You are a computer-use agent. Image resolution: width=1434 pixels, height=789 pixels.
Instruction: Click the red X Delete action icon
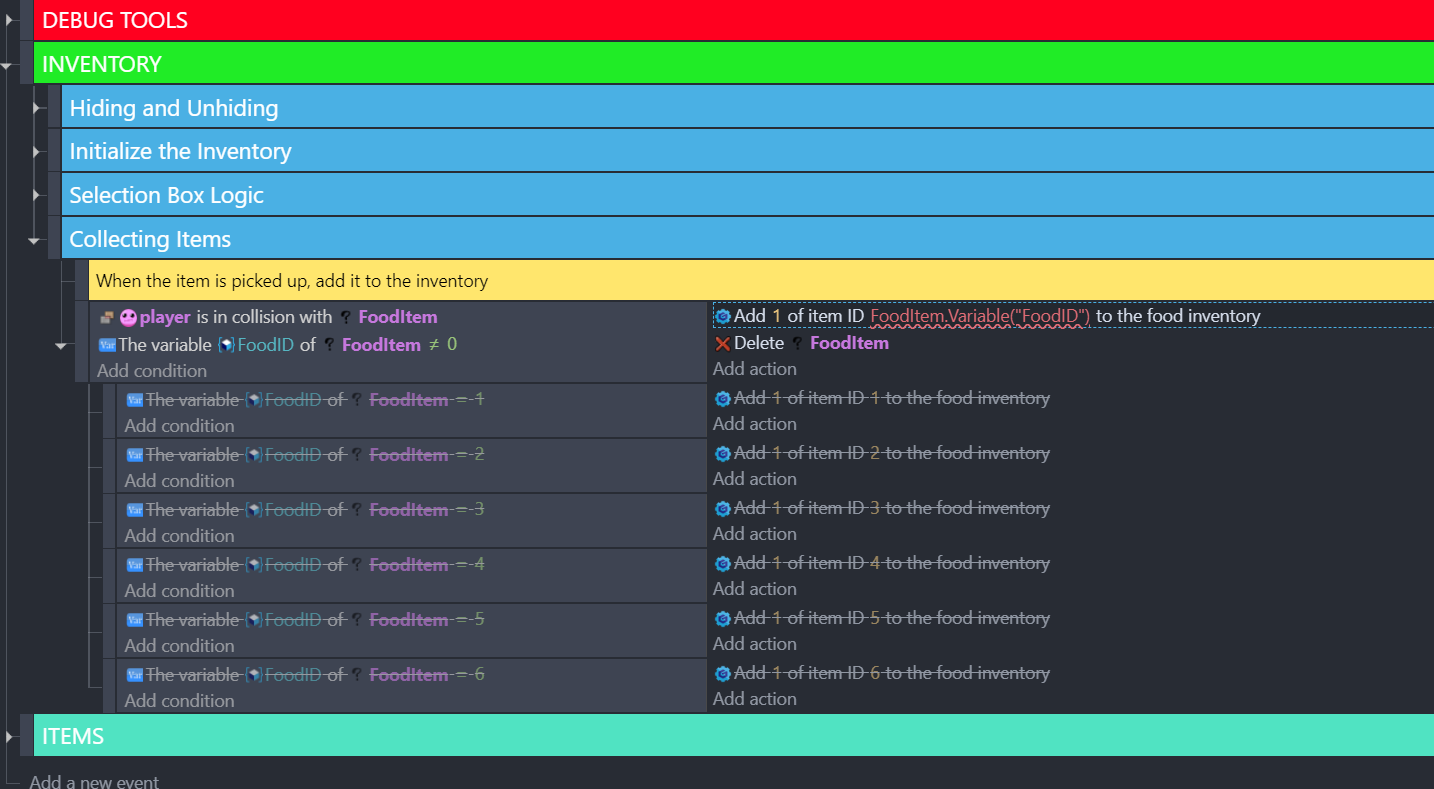point(722,344)
